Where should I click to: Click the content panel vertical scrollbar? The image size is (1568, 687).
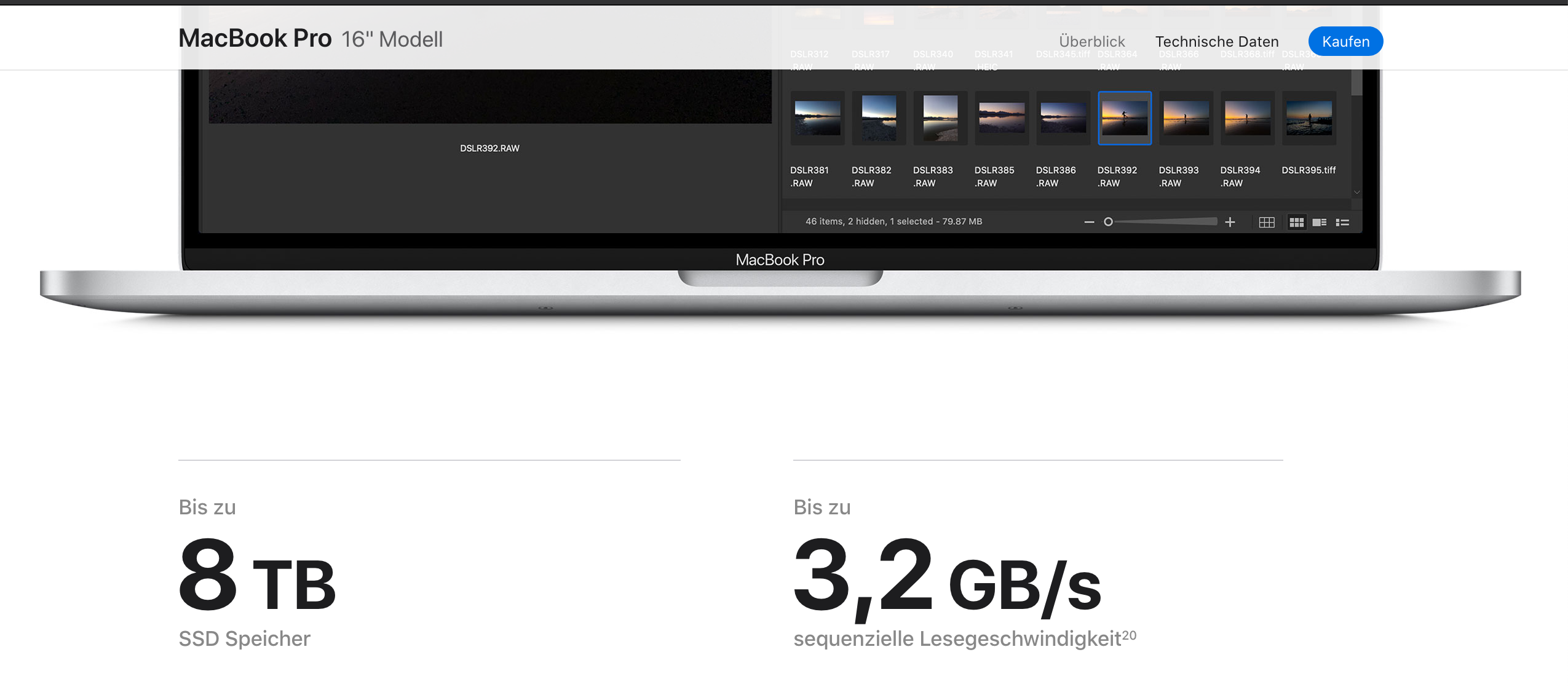pos(1356,83)
